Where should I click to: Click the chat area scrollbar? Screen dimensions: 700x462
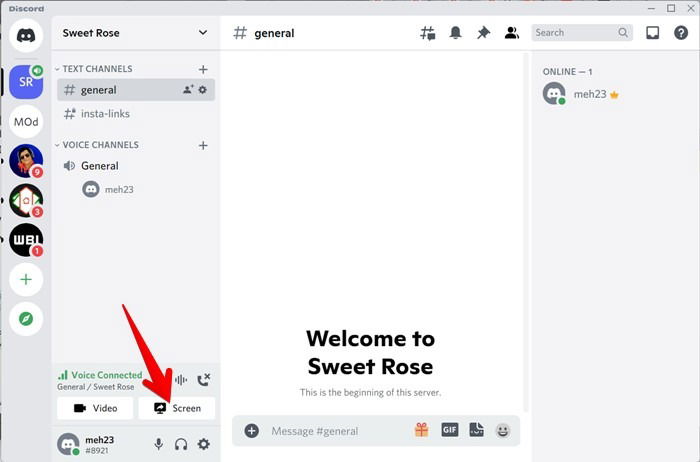(x=526, y=232)
